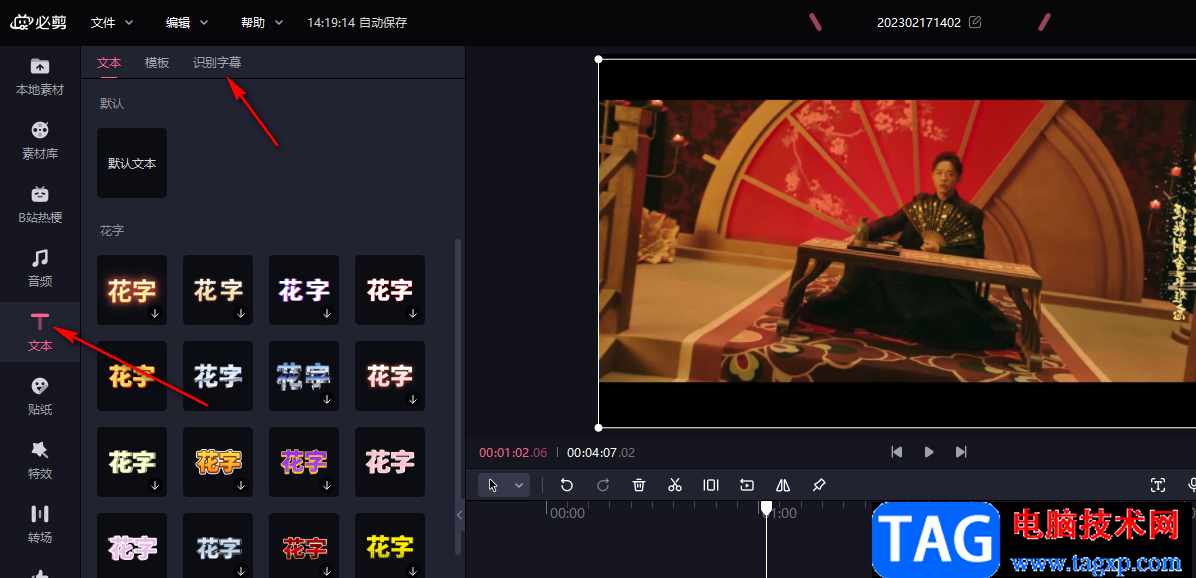Click the total duration 00:04:07.02
The height and width of the screenshot is (578, 1196).
click(x=601, y=452)
